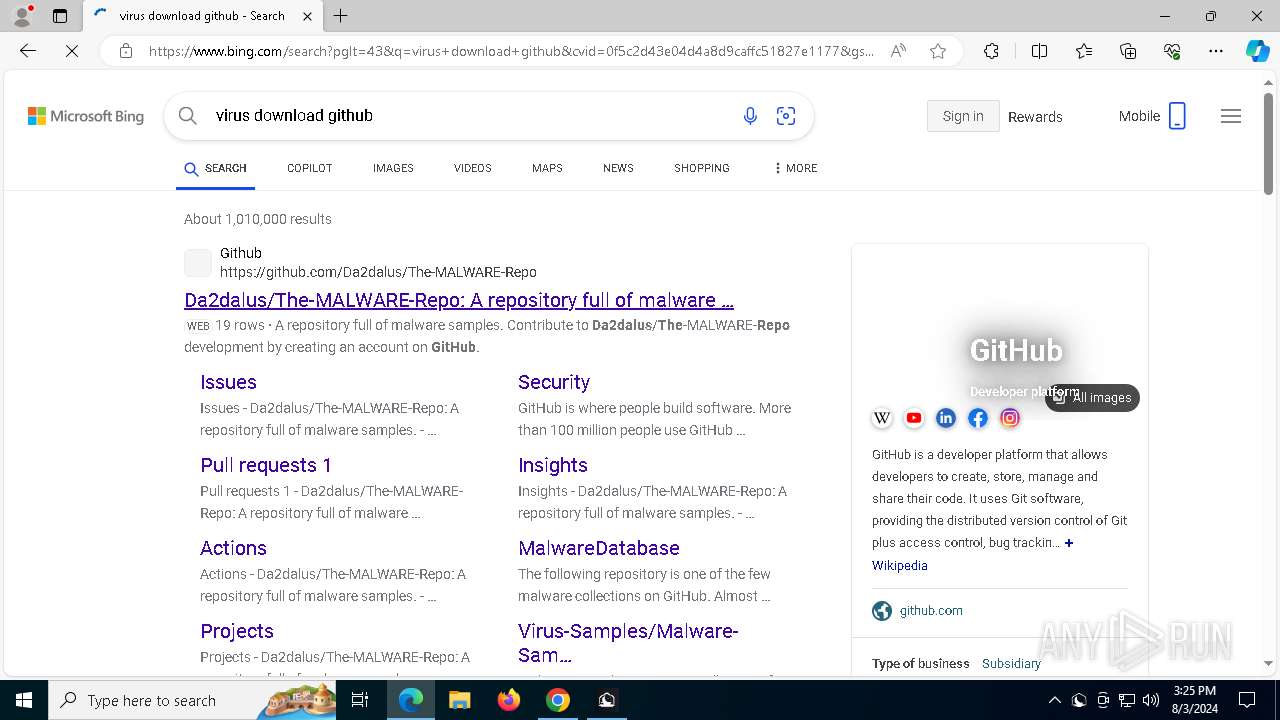Open the notification center icon

tap(1247, 700)
